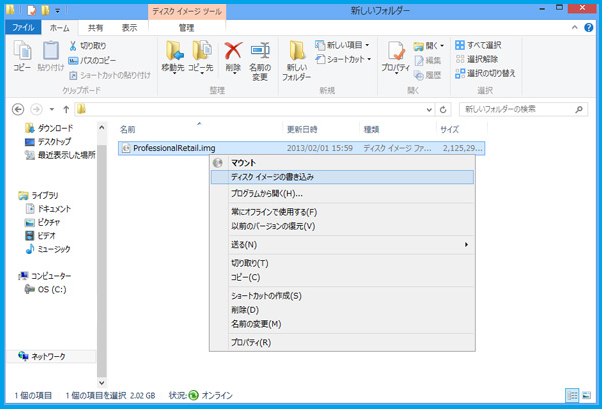Click the red 削除 (Delete) X icon
This screenshot has width=602, height=409.
point(233,51)
